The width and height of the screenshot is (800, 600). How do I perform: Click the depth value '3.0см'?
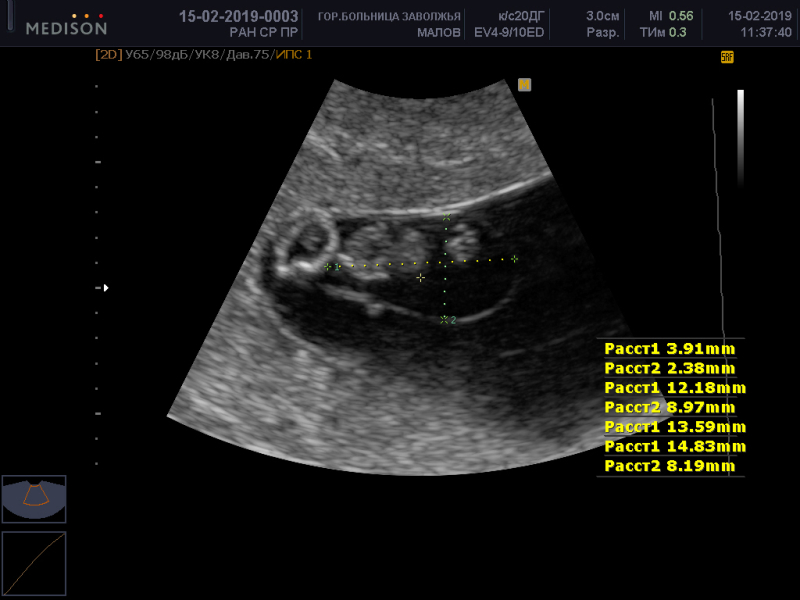click(x=603, y=16)
